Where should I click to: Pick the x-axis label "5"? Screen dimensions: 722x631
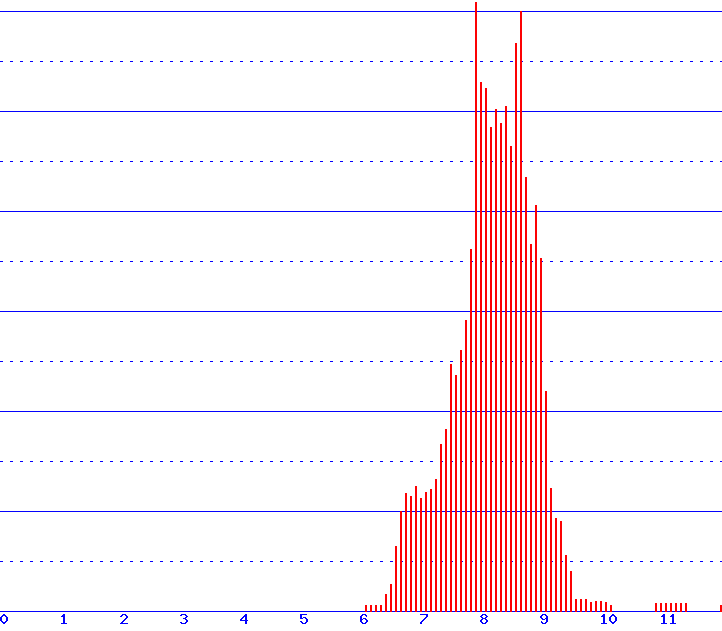click(304, 619)
